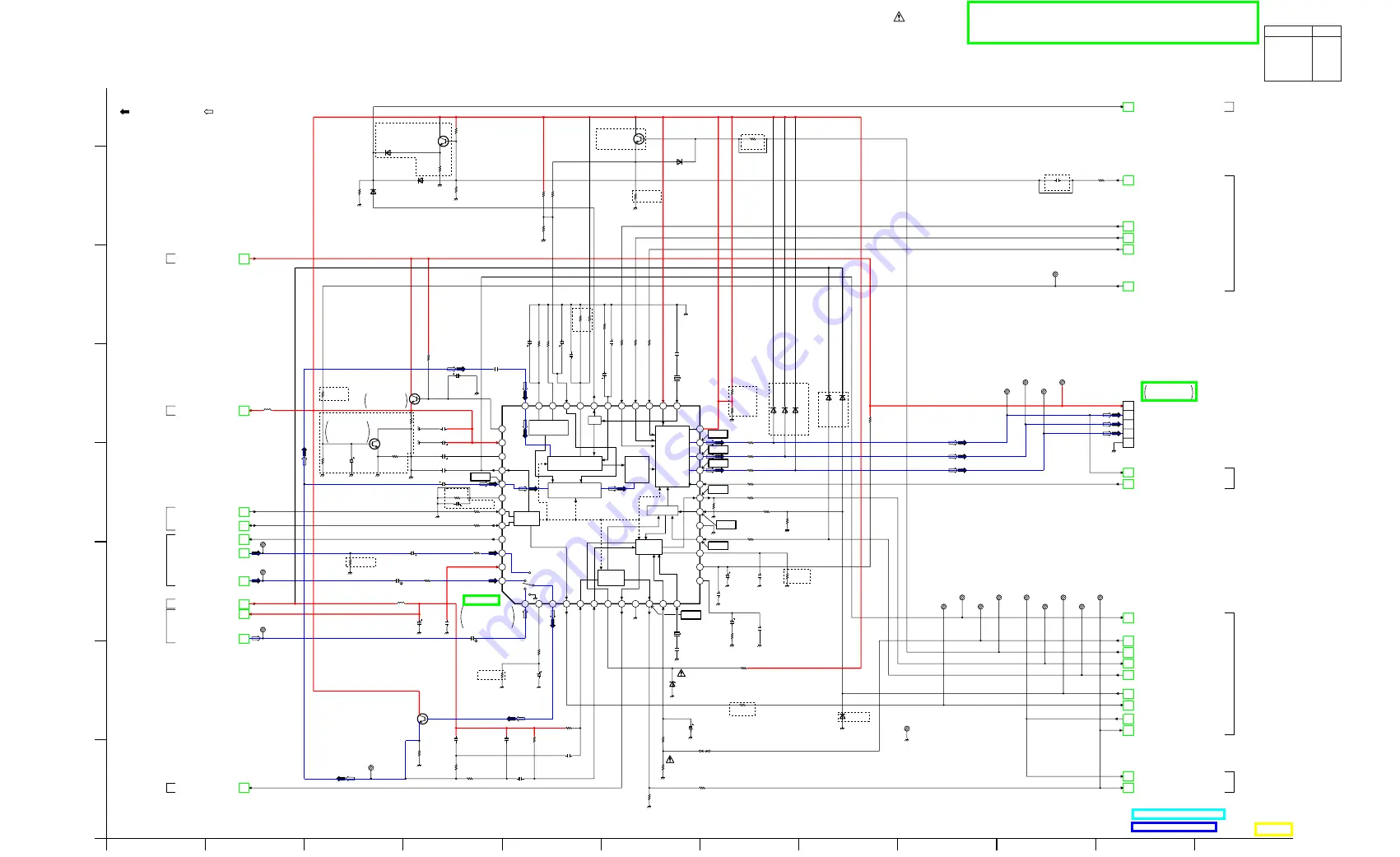Click the small green-bordered label below the central IC

pyautogui.click(x=481, y=600)
